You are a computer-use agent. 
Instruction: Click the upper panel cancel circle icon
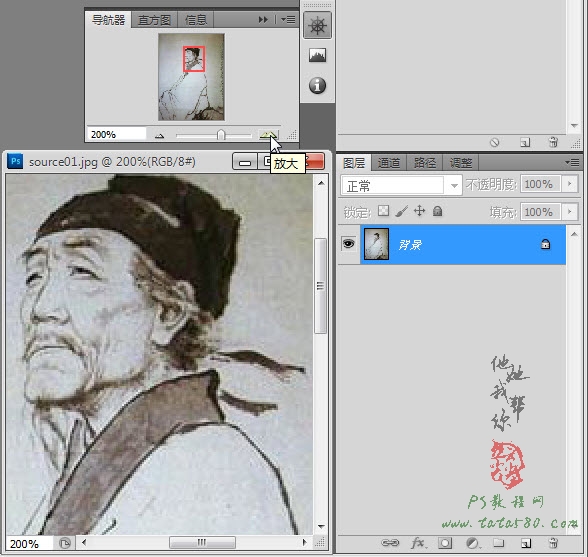(x=495, y=142)
